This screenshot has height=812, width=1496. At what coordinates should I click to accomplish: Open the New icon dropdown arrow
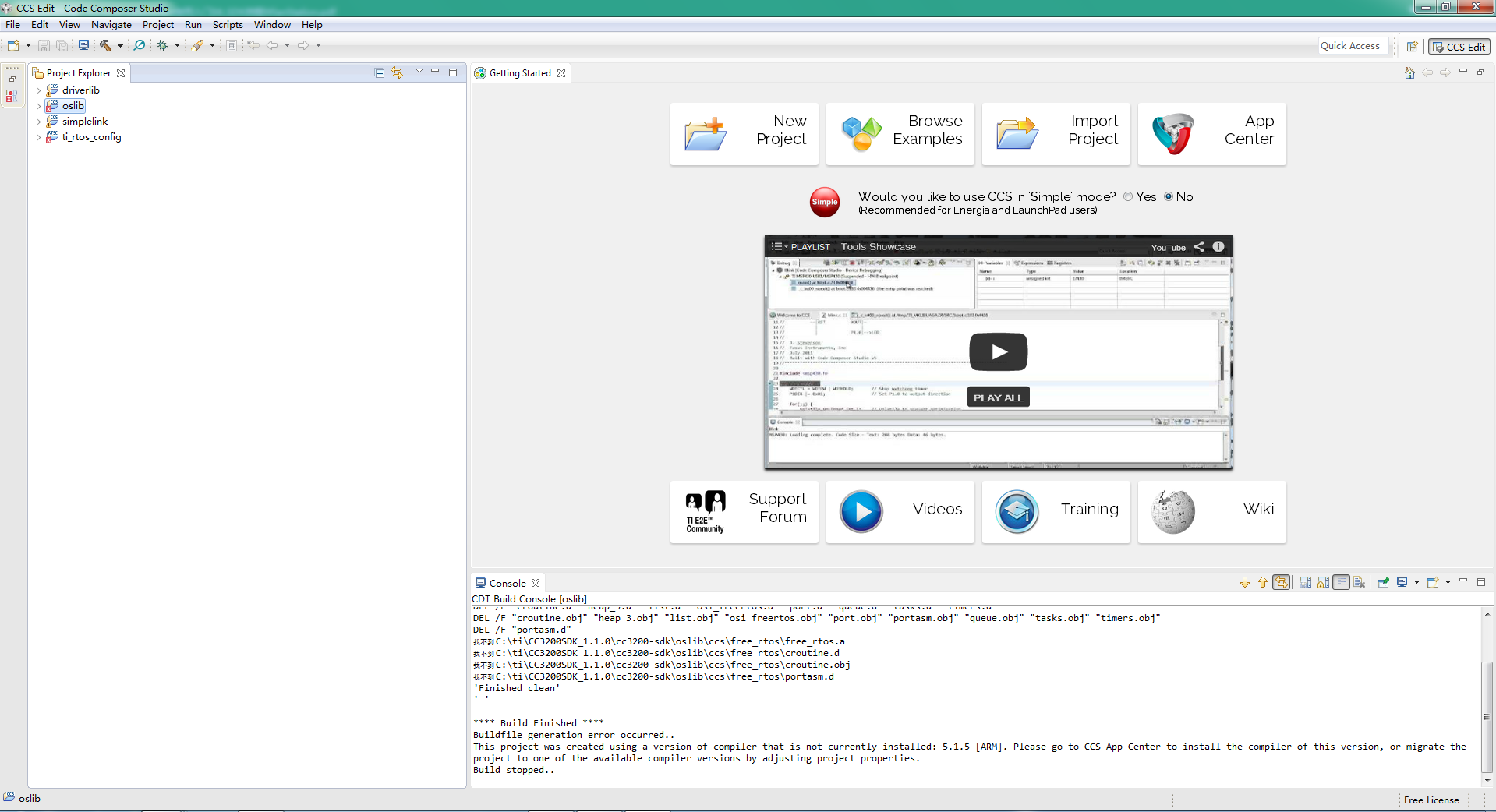tap(28, 45)
